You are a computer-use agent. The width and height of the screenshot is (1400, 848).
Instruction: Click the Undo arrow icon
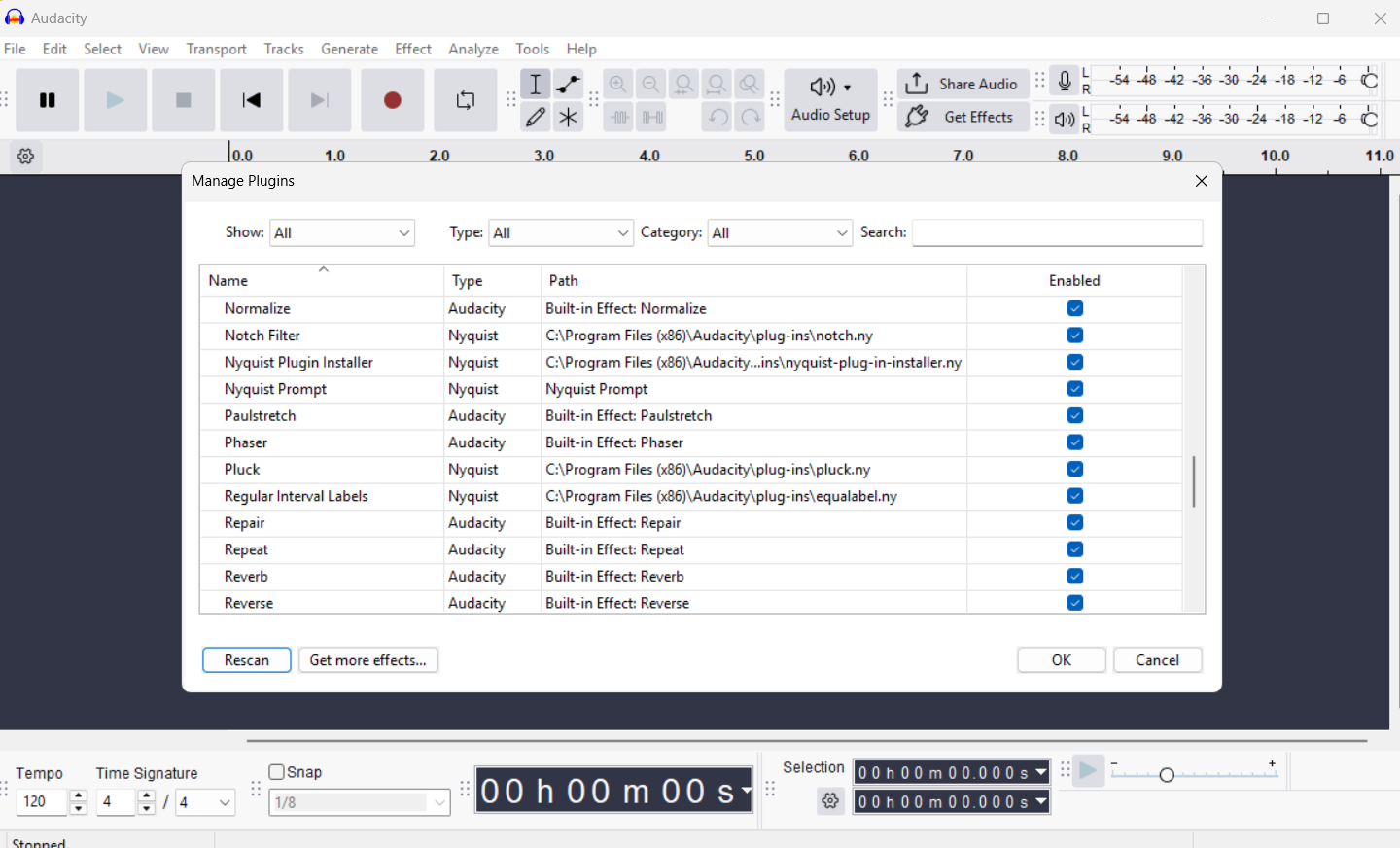coord(717,118)
